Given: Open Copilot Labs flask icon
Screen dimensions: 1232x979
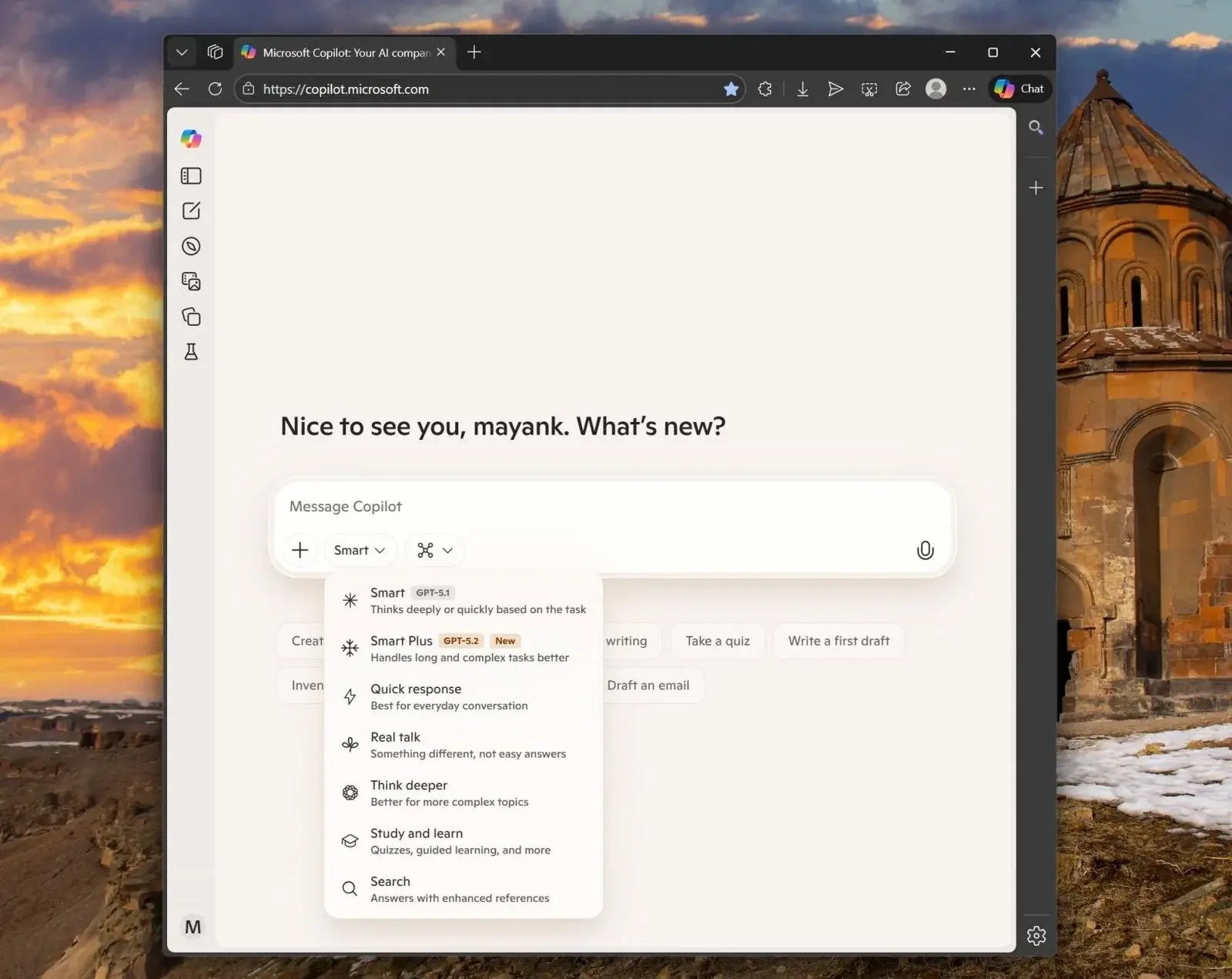Looking at the screenshot, I should [x=191, y=352].
